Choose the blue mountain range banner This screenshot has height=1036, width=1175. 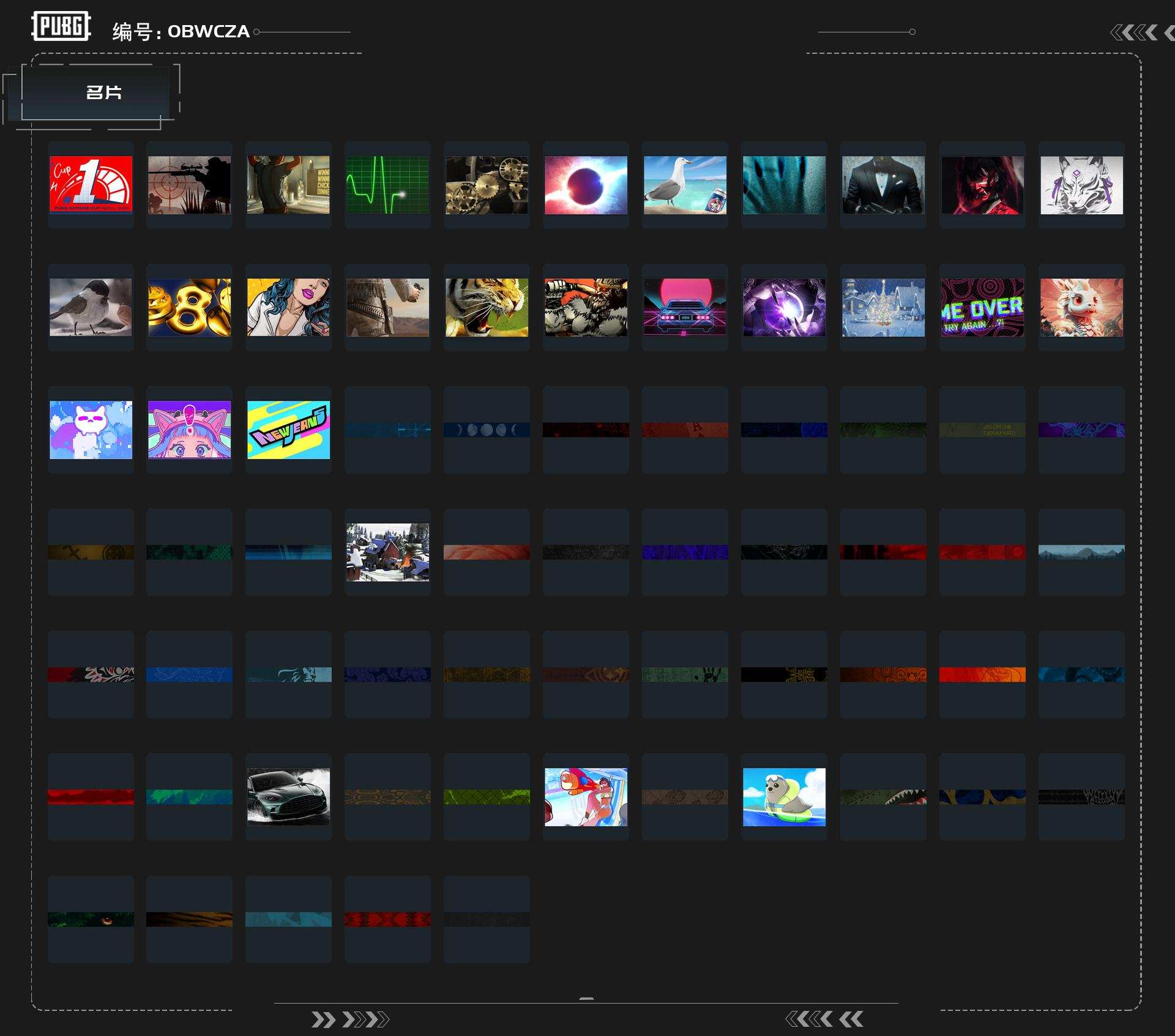coord(1081,552)
